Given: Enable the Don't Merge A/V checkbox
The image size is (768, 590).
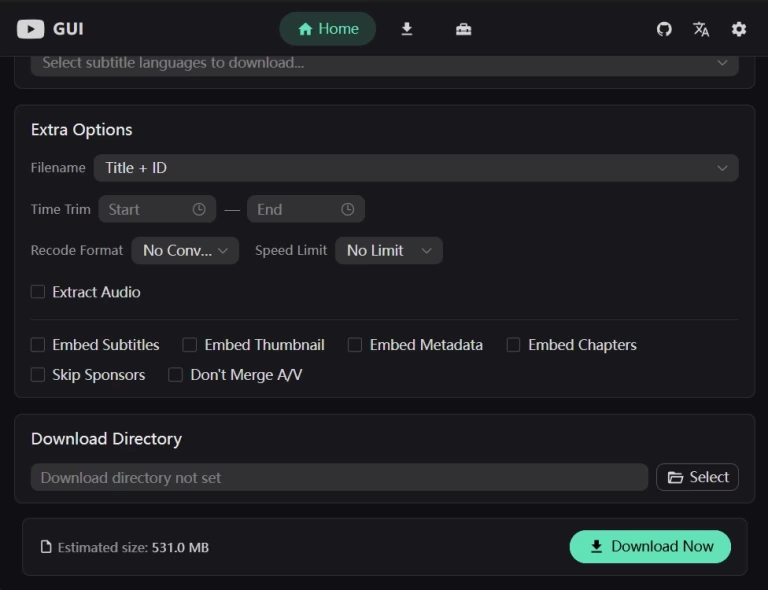Looking at the screenshot, I should (175, 375).
